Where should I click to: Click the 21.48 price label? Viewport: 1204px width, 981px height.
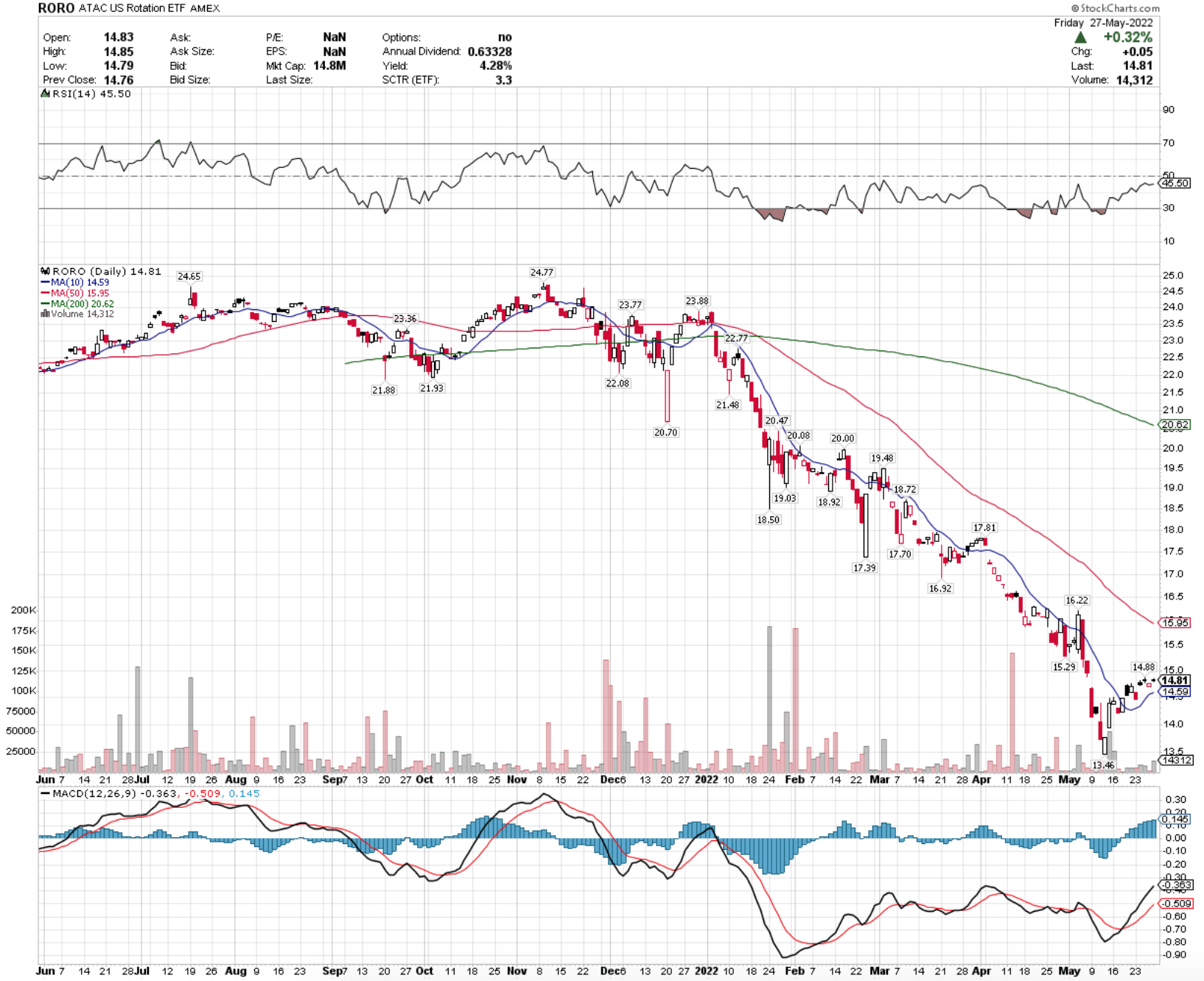pyautogui.click(x=727, y=405)
